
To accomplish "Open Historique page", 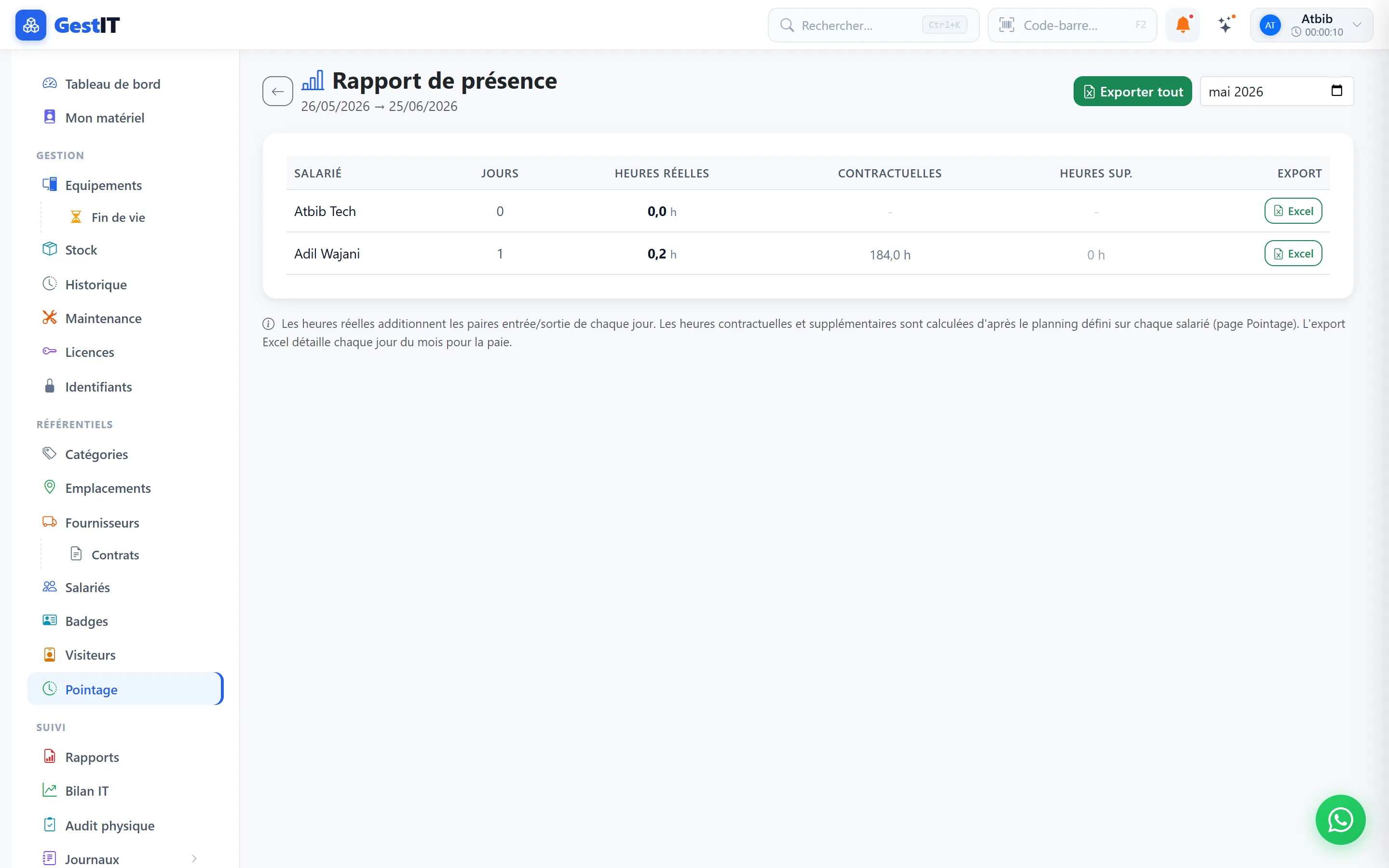I will pos(125,284).
